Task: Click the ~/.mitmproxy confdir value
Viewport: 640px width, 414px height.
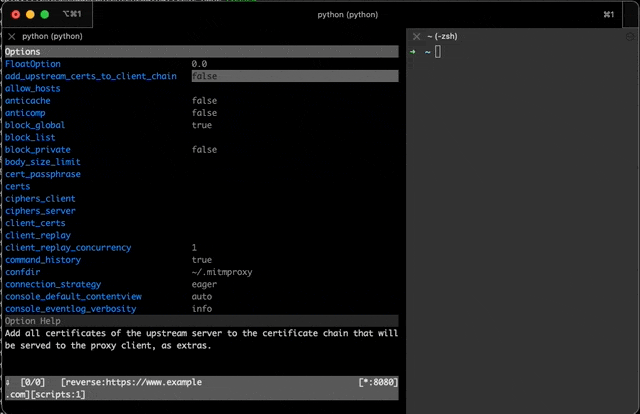Action: [222, 272]
